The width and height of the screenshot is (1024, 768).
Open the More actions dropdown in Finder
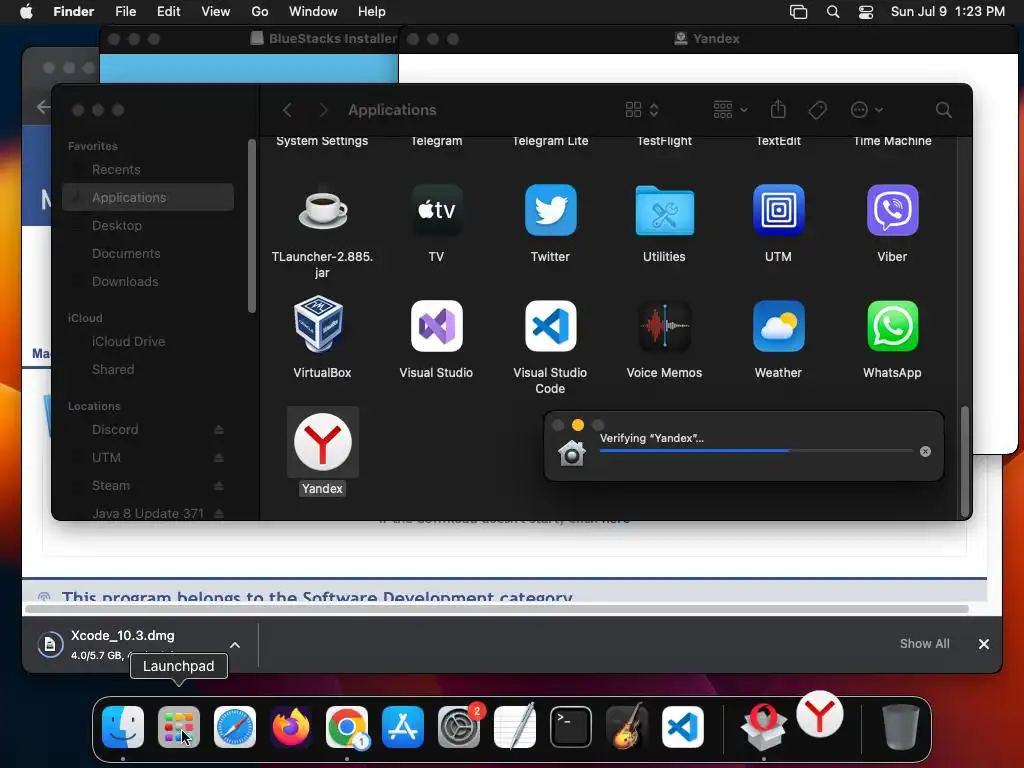click(x=867, y=110)
